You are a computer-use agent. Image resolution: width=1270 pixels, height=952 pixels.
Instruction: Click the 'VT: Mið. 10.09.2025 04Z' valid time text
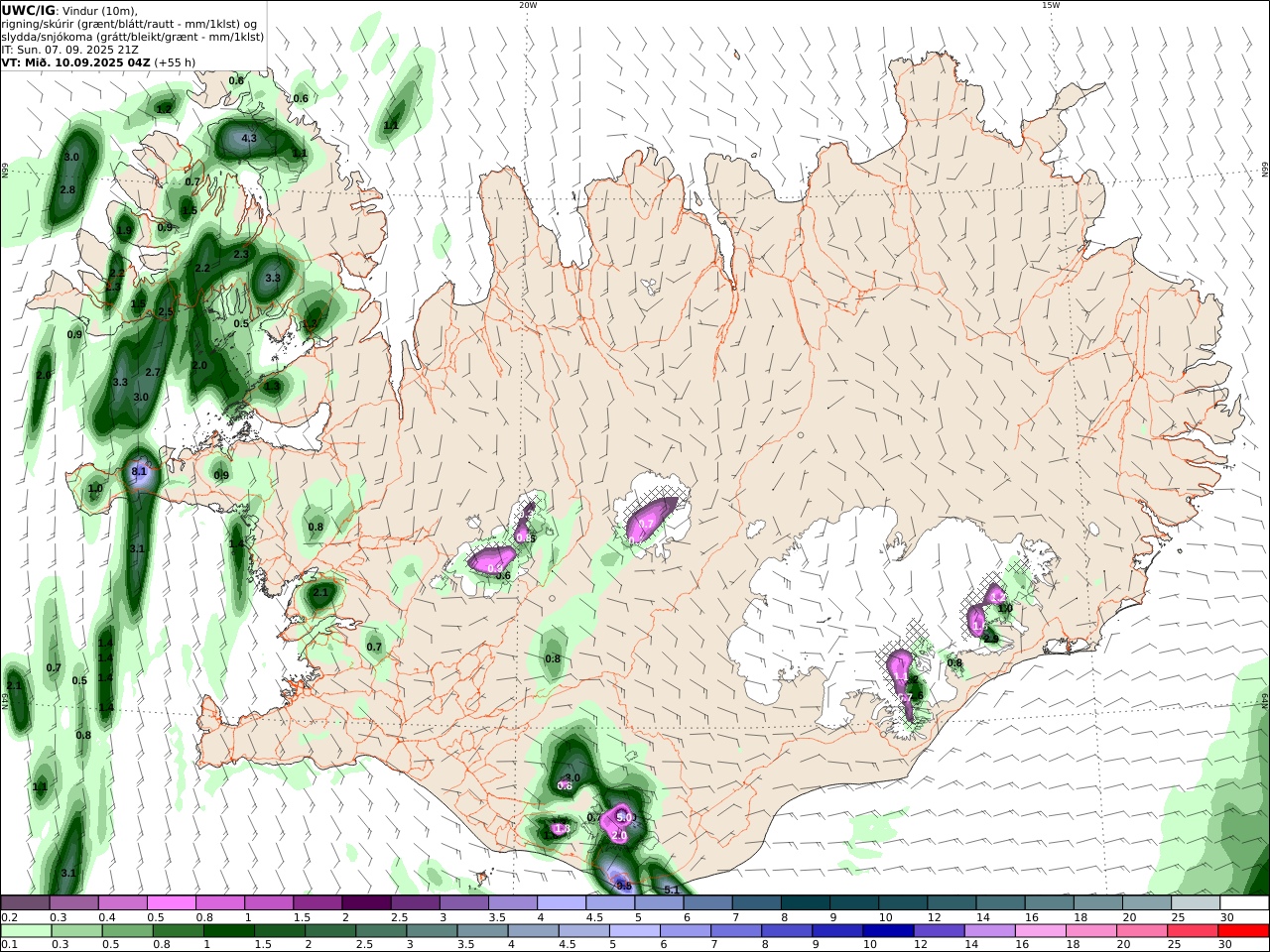click(75, 61)
